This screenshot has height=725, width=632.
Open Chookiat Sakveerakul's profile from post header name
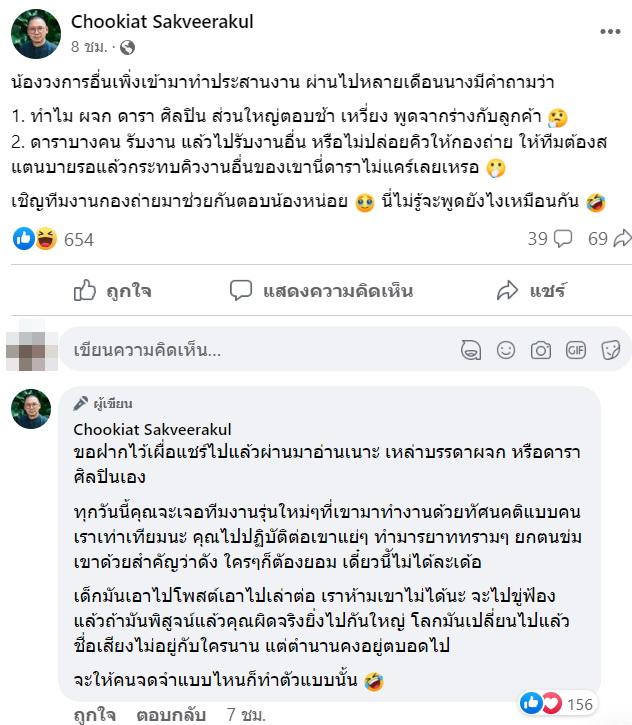point(163,21)
